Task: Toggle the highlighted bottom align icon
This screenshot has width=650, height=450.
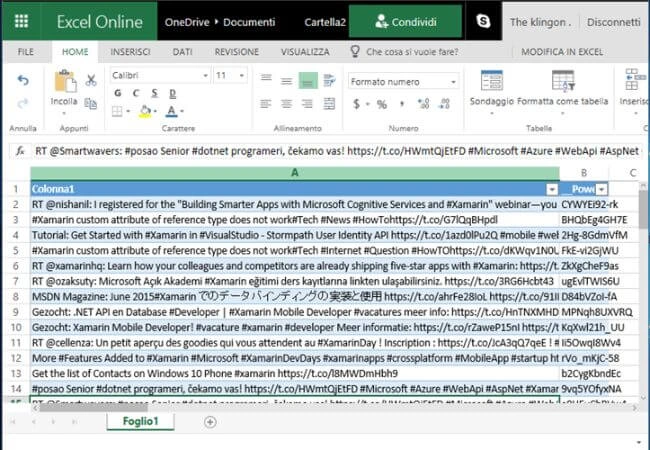Action: click(308, 80)
